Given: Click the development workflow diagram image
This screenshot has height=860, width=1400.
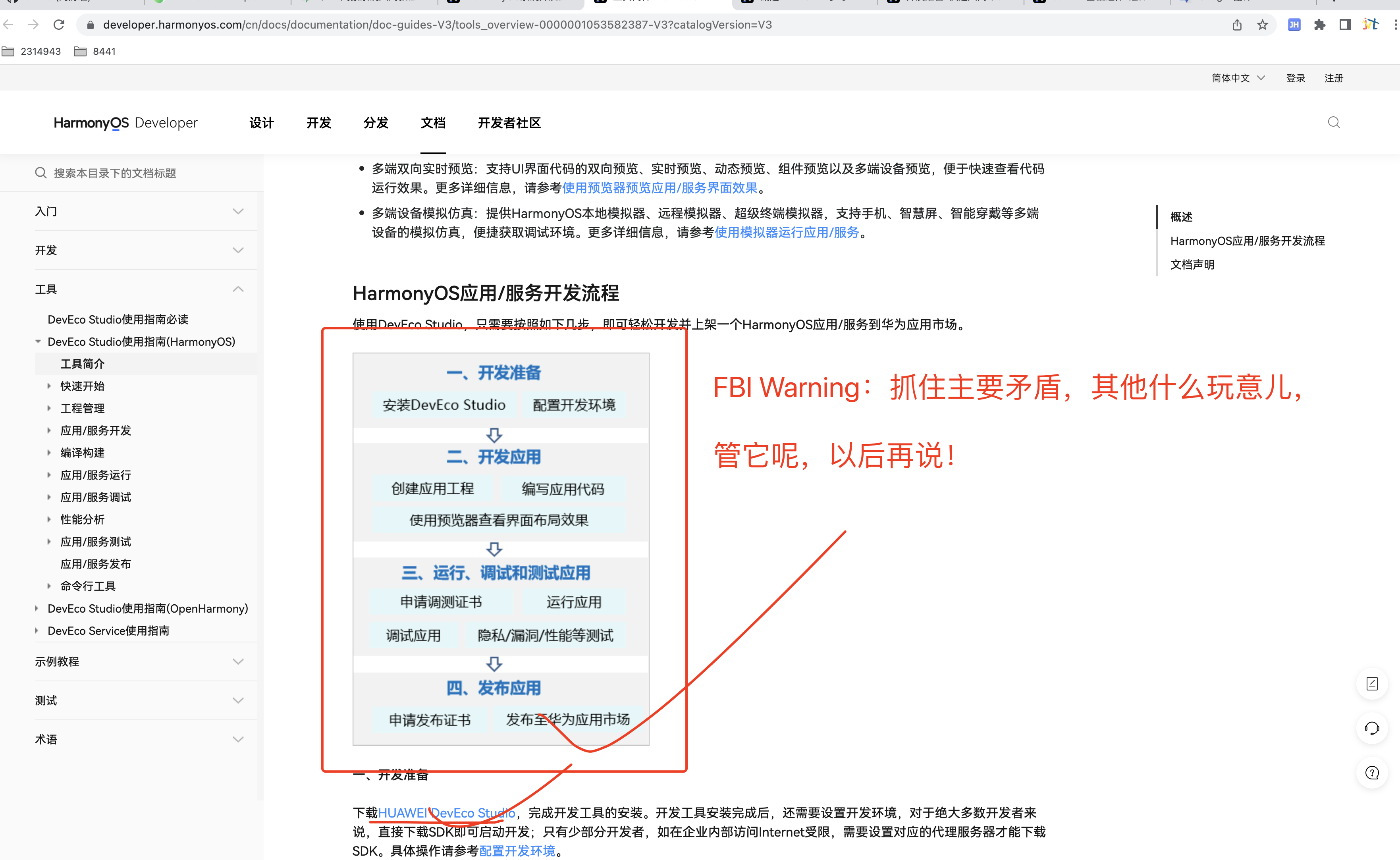Looking at the screenshot, I should 500,549.
